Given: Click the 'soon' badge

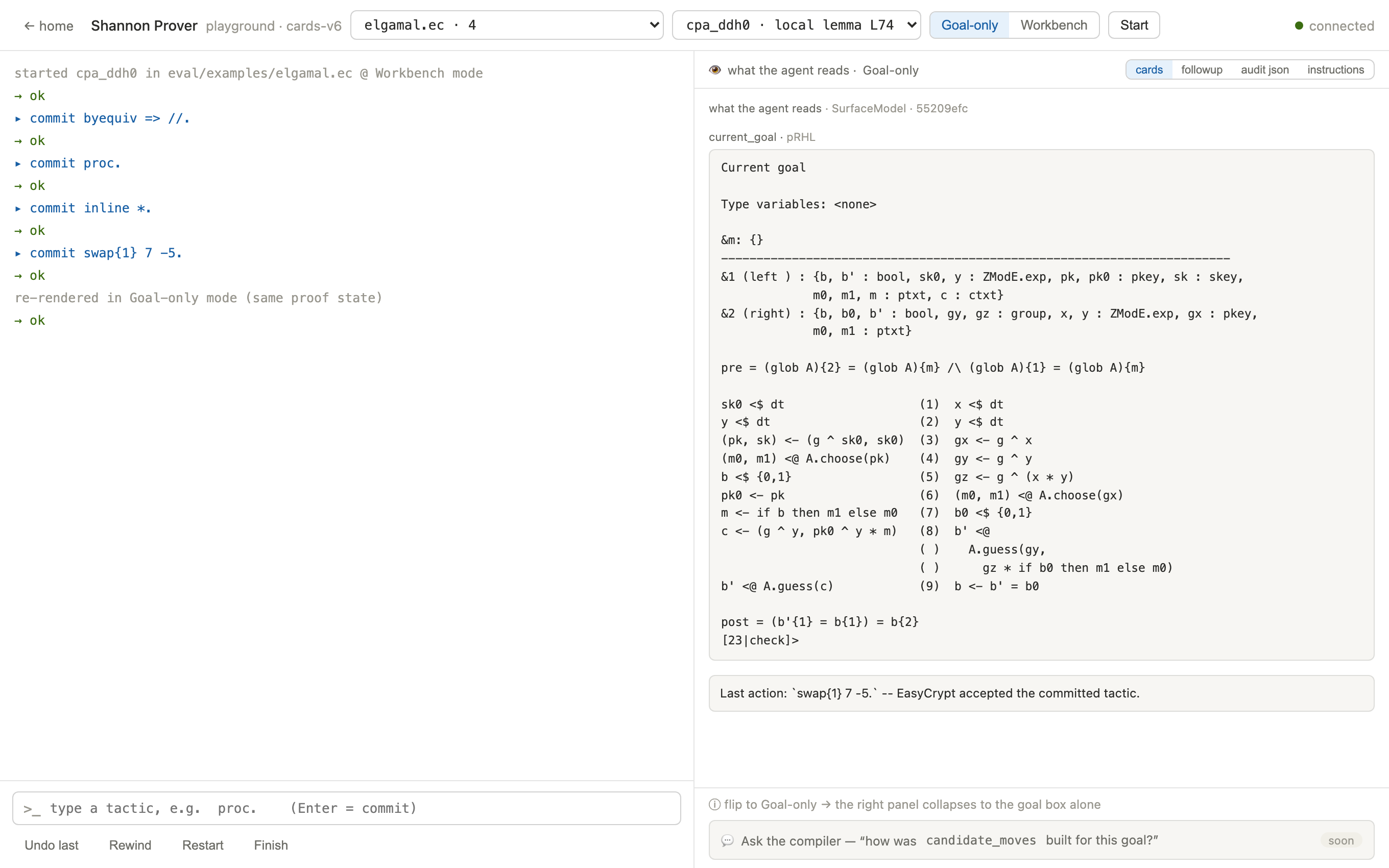Looking at the screenshot, I should [x=1341, y=840].
